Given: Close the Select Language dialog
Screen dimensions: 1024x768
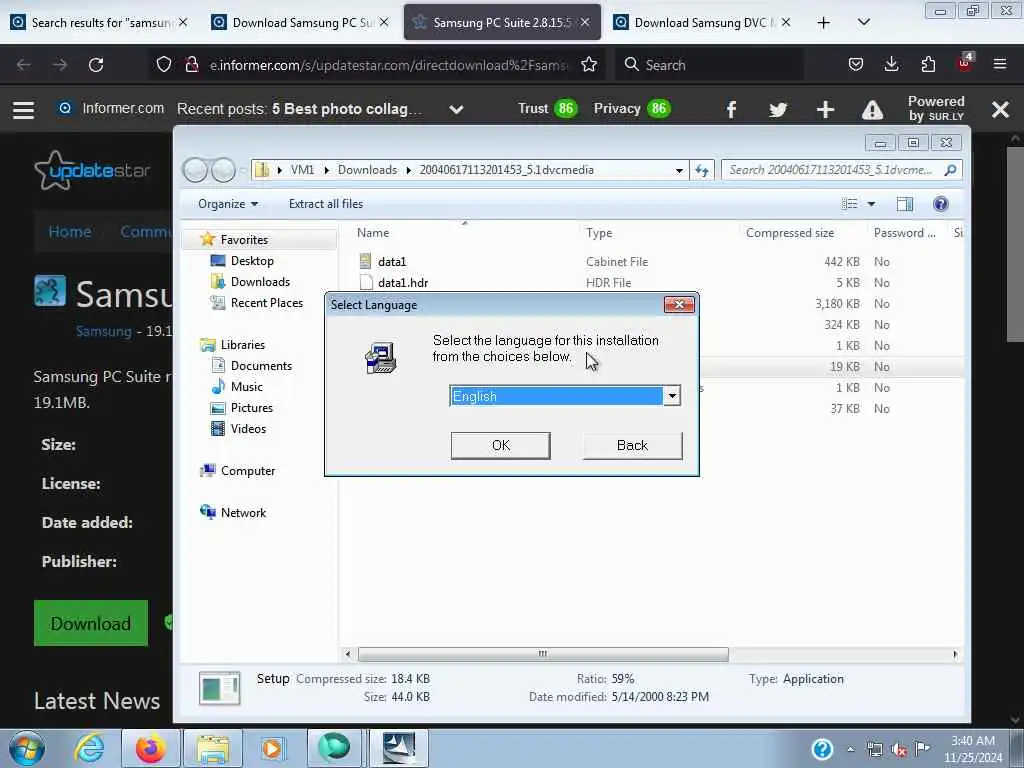Looking at the screenshot, I should coord(679,304).
